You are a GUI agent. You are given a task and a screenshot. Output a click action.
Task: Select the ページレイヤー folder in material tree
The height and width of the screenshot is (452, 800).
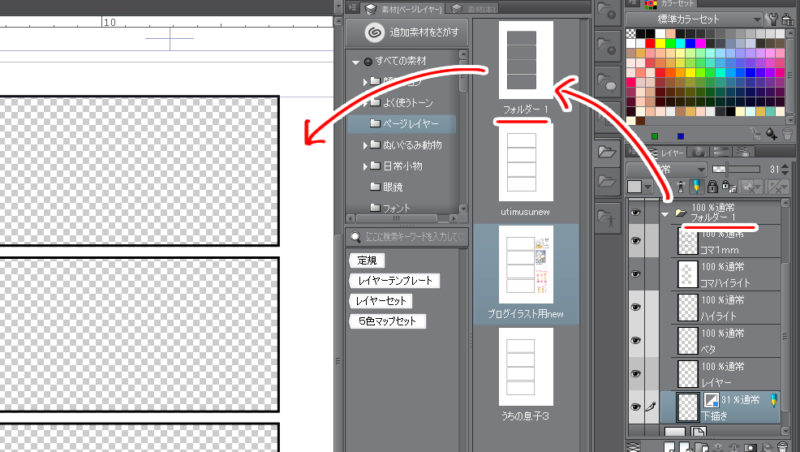pos(401,124)
